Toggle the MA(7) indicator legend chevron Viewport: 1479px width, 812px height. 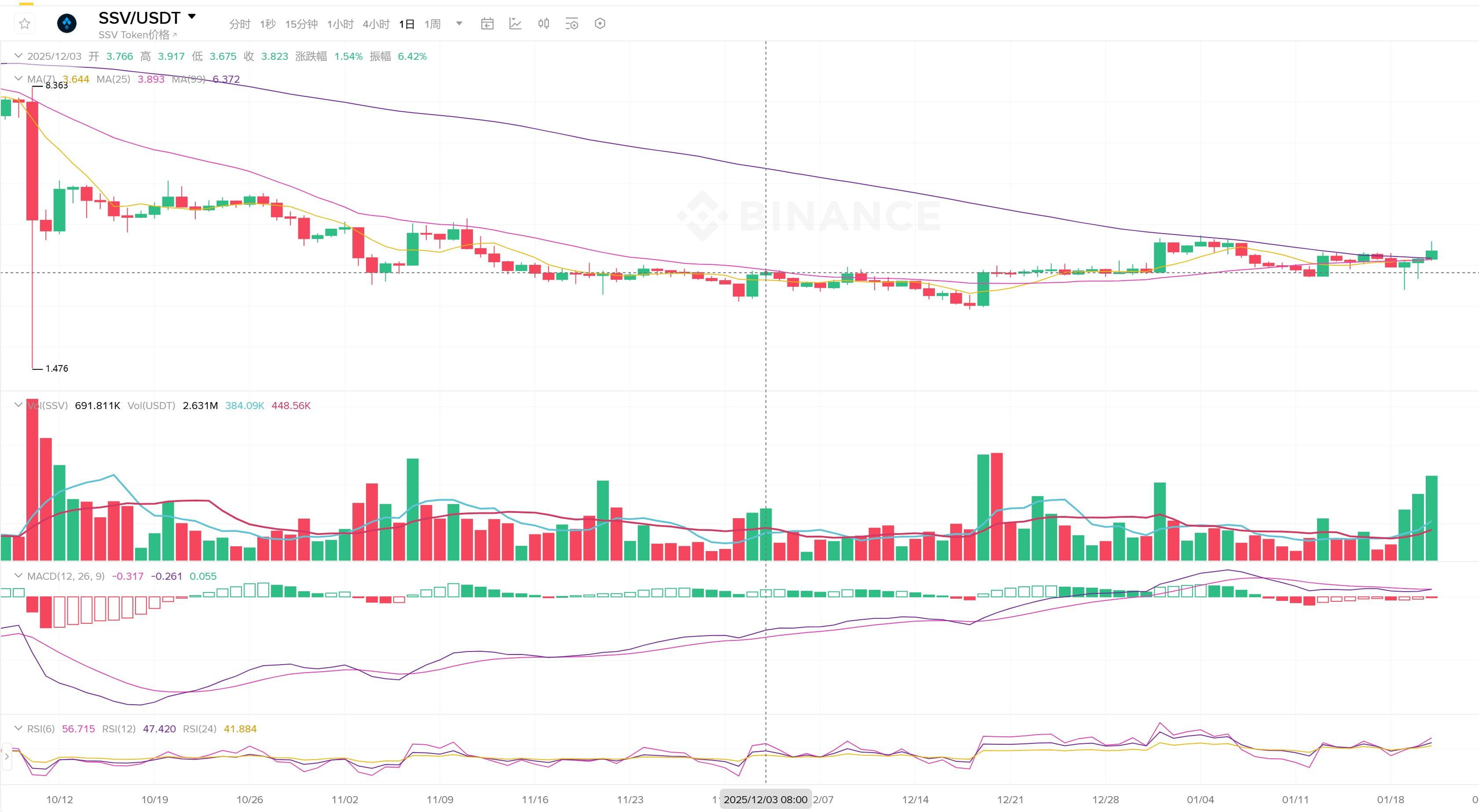[x=18, y=79]
